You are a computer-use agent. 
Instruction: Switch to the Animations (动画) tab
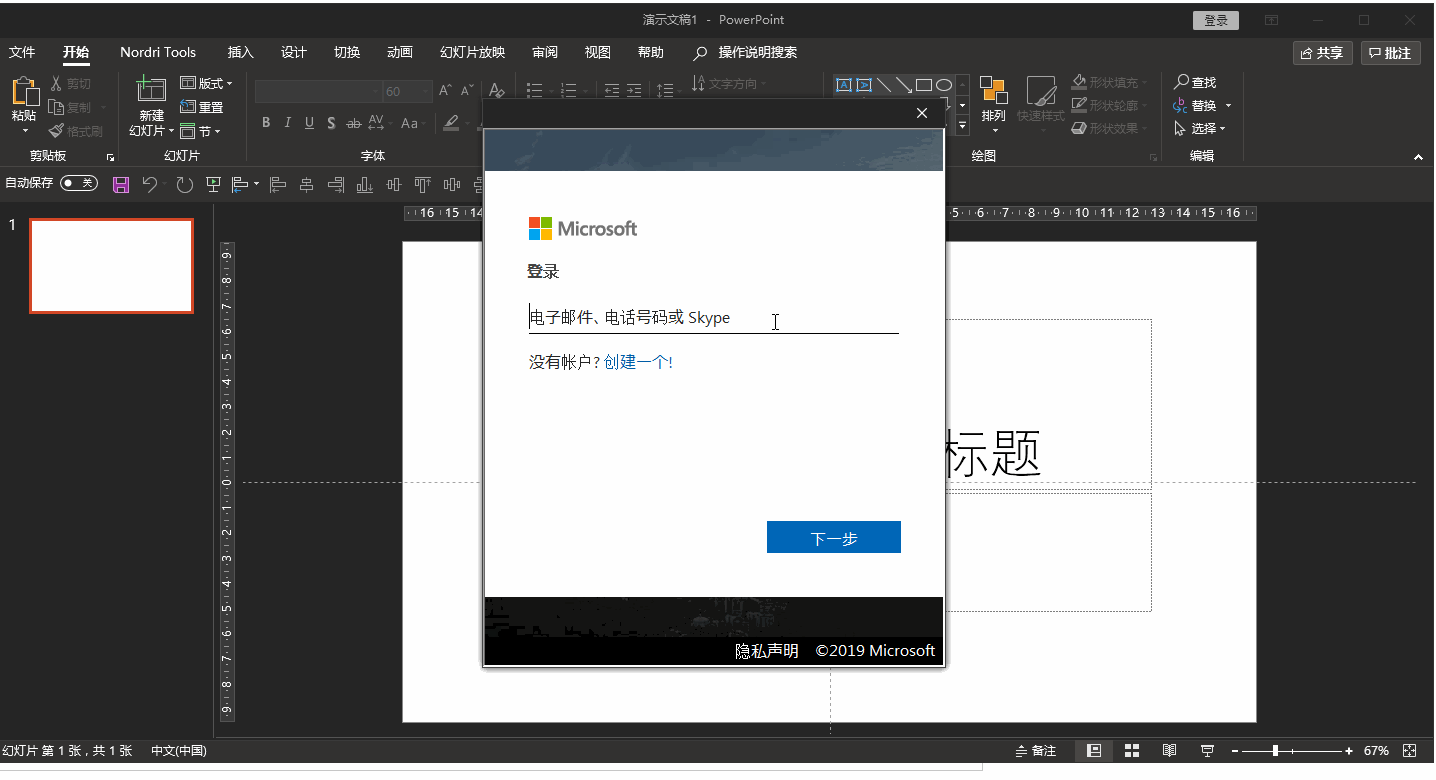400,52
